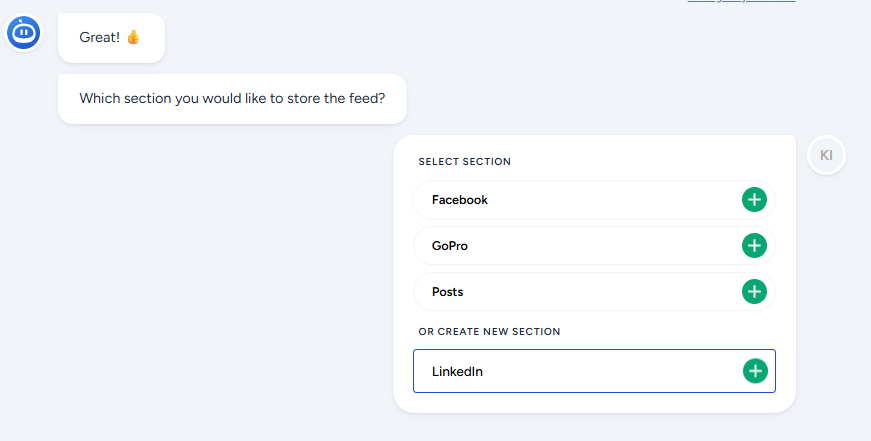Add feed to the Facebook section
Viewport: 871px width, 441px height.
[754, 200]
